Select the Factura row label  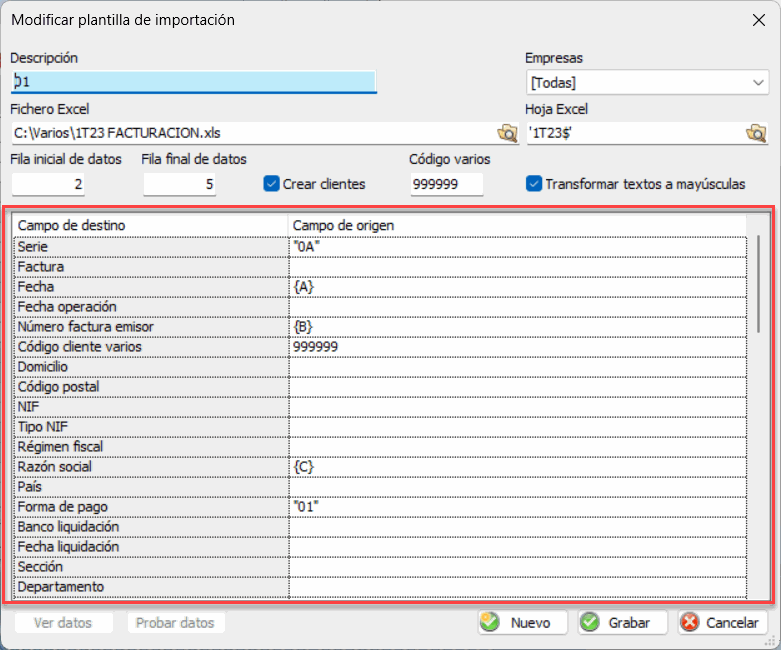click(151, 267)
